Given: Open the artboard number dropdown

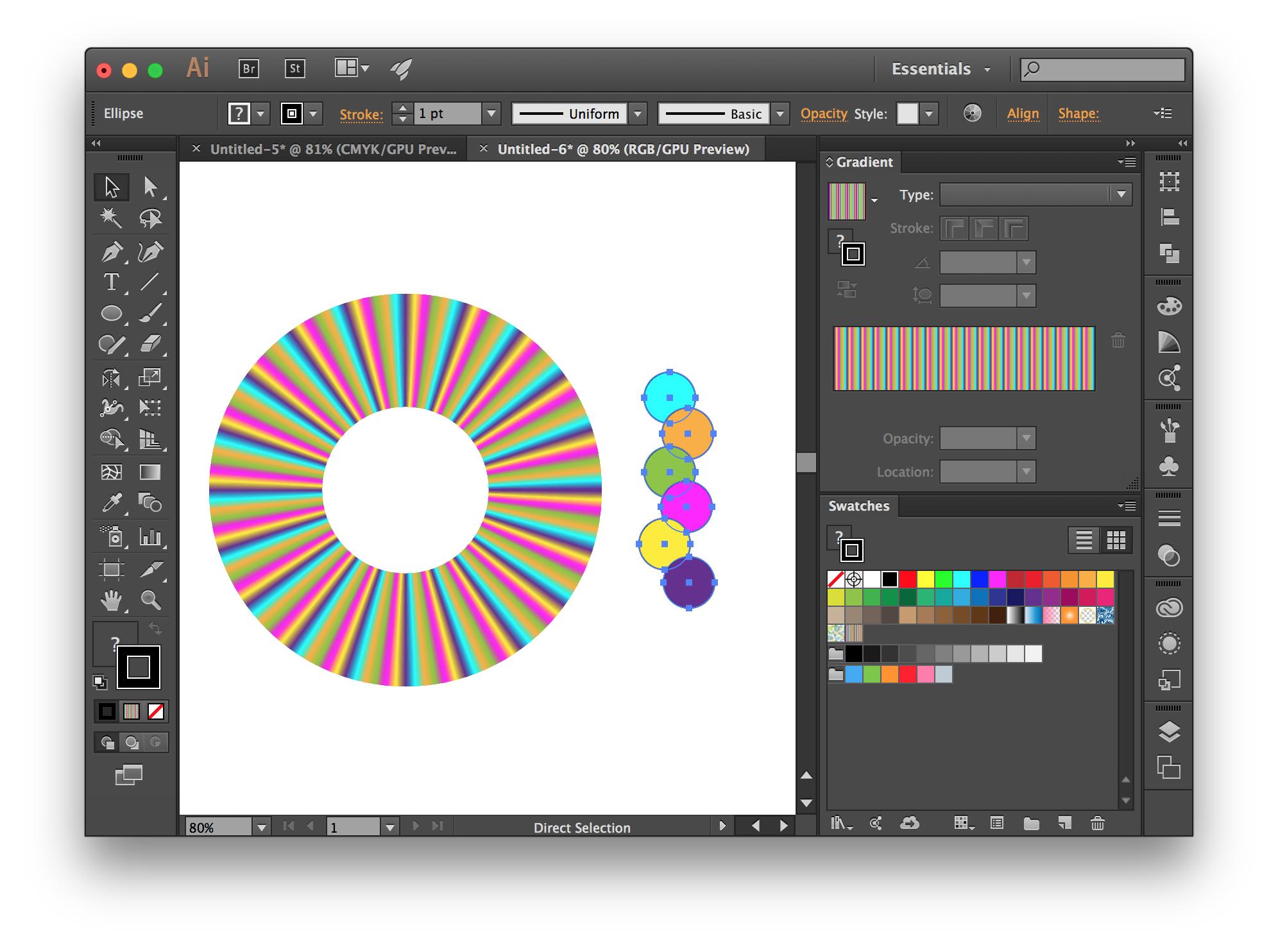Looking at the screenshot, I should [x=389, y=827].
